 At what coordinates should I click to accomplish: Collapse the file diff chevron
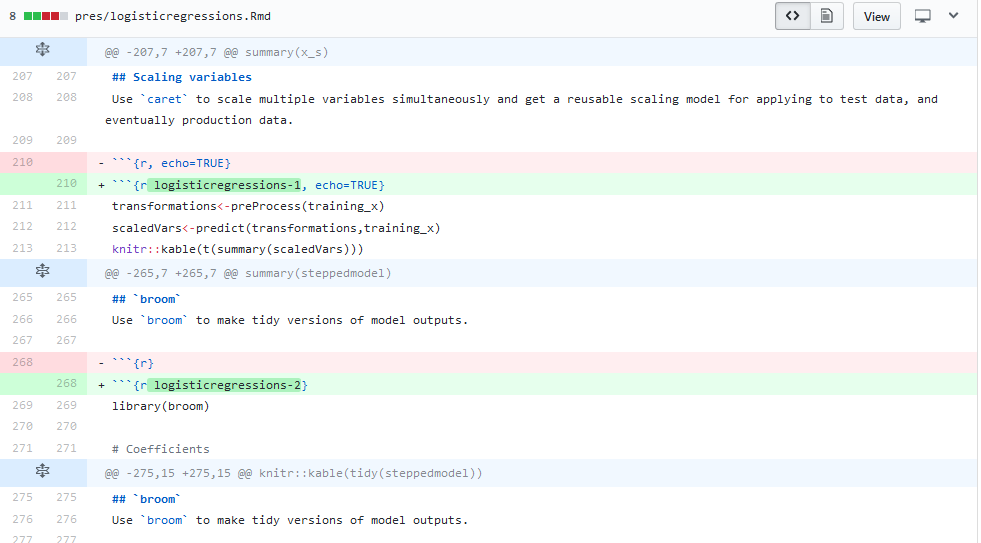(953, 16)
